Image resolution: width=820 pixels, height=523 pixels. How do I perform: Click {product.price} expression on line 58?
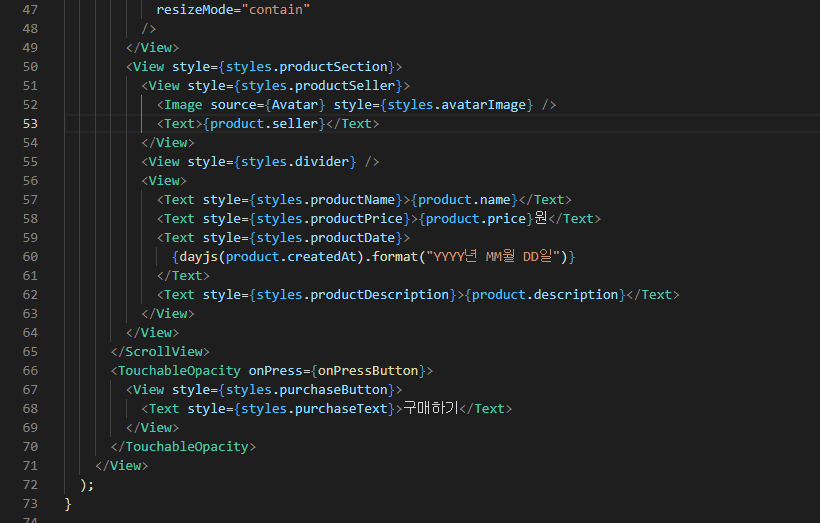coord(476,219)
